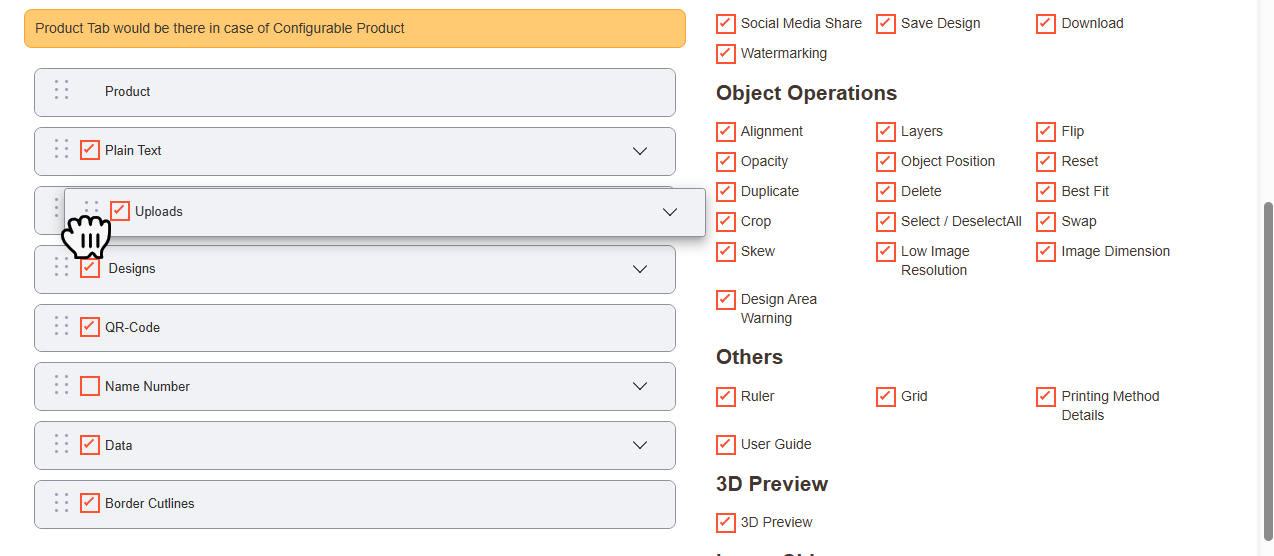Disable the 3D Preview checkbox
The image size is (1274, 556).
tap(726, 522)
